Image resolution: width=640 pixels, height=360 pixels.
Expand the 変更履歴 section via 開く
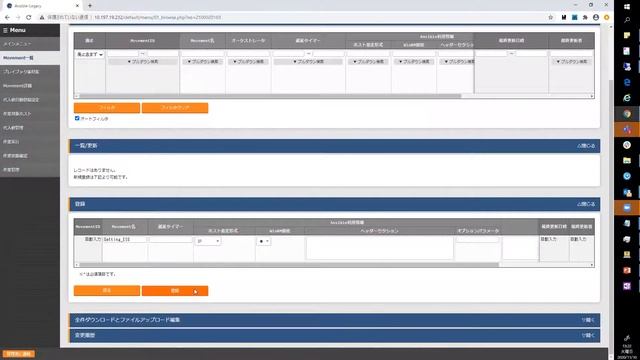(588, 335)
